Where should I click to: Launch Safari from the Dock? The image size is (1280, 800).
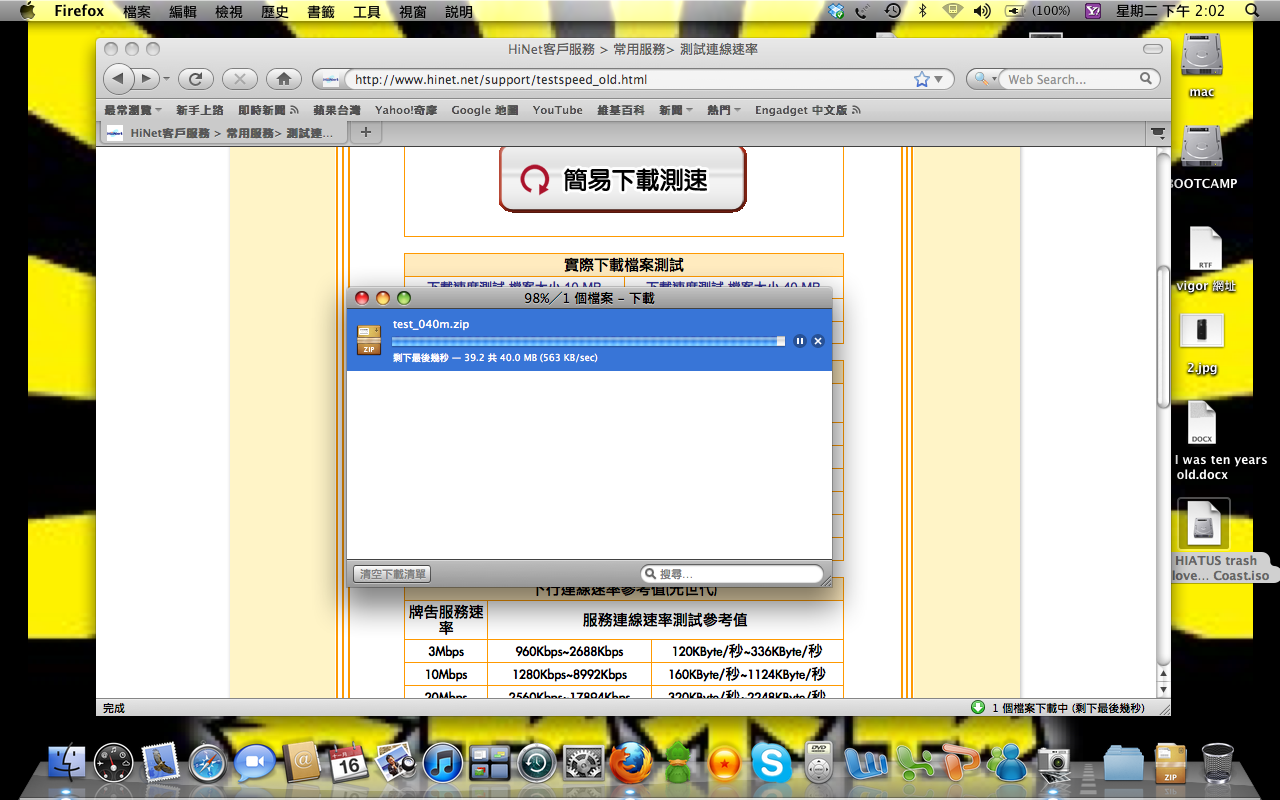208,763
